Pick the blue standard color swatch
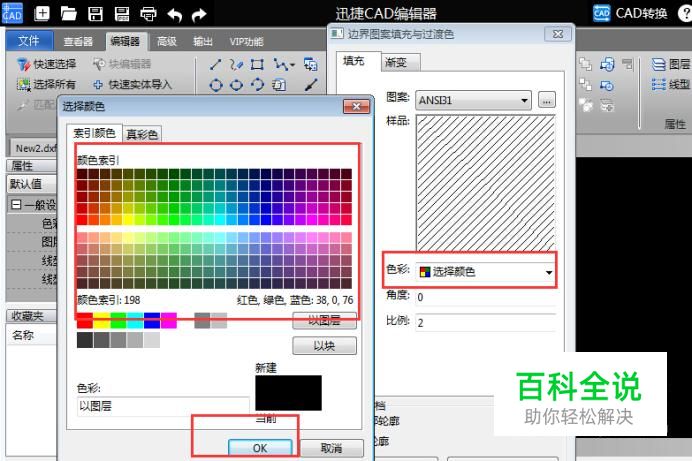The width and height of the screenshot is (692, 461). pyautogui.click(x=152, y=321)
